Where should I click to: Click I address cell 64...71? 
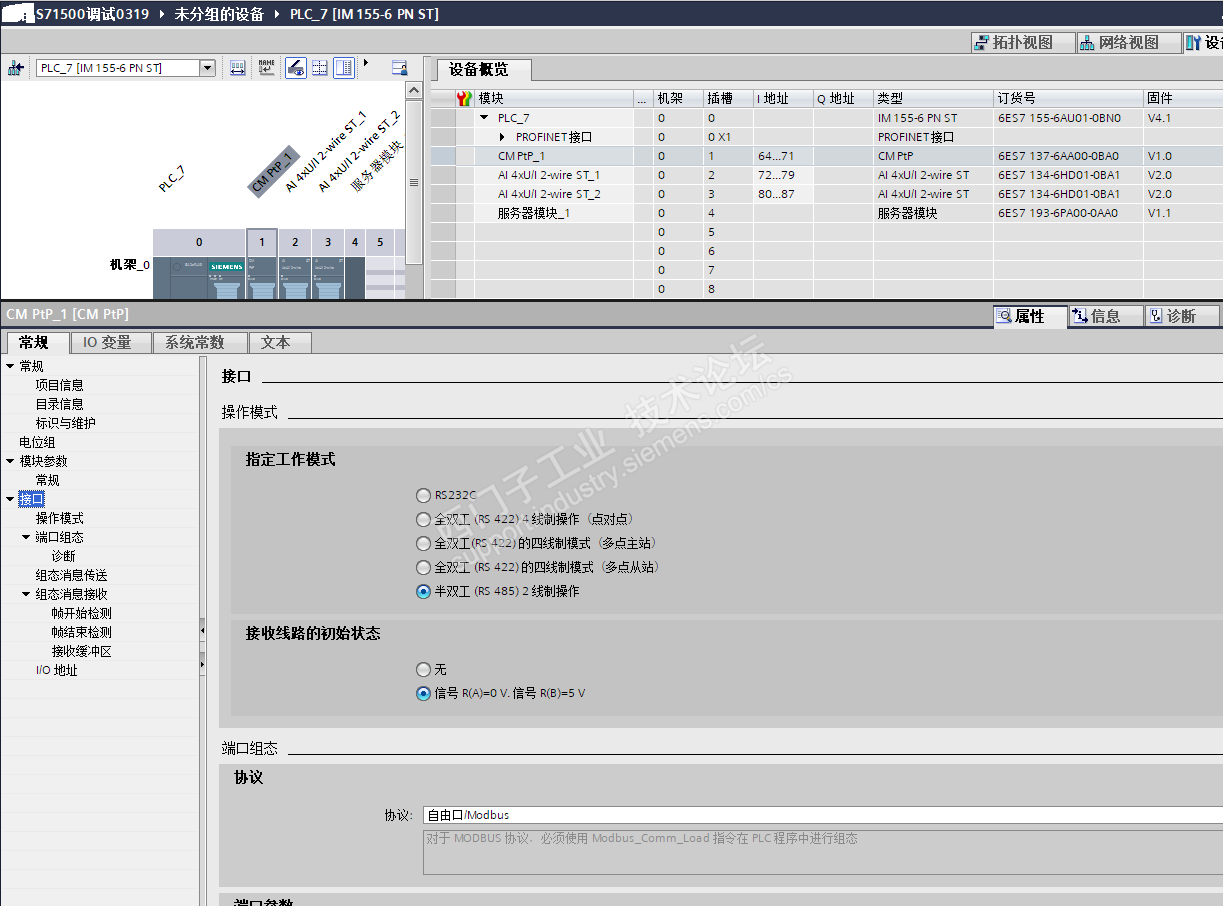tap(783, 156)
